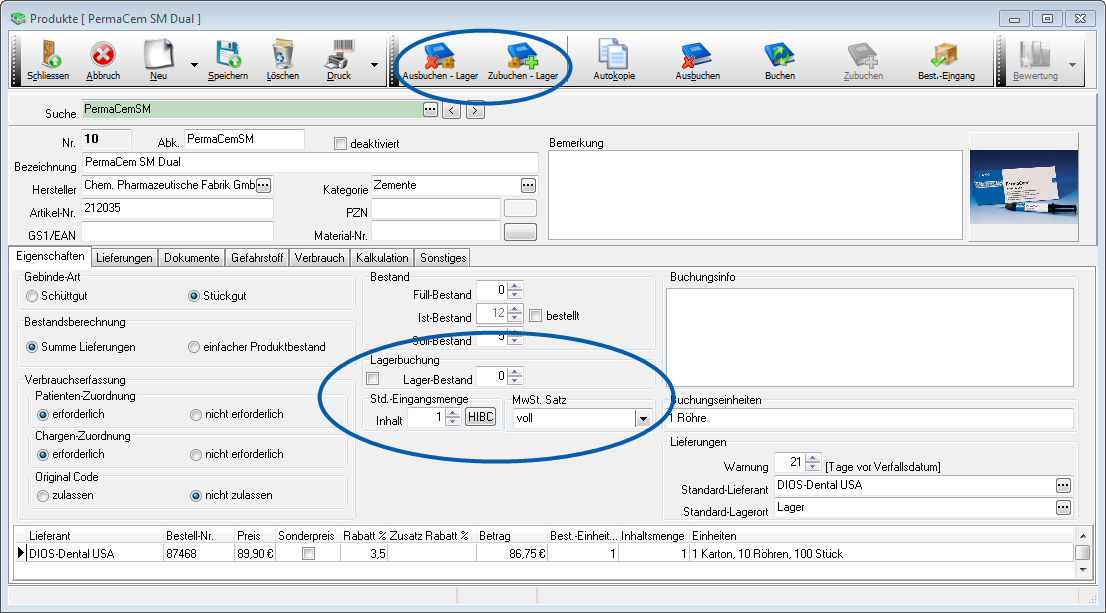Select Stückgut radio button

click(x=194, y=296)
